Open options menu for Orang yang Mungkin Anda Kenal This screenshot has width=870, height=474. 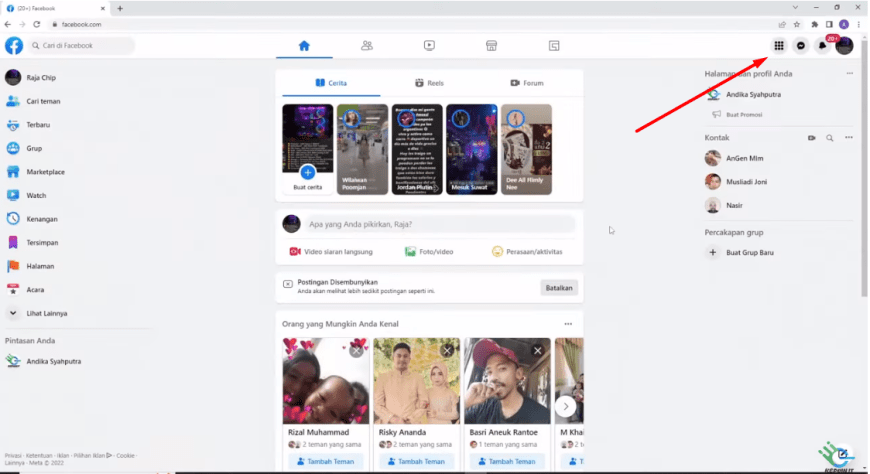point(568,324)
